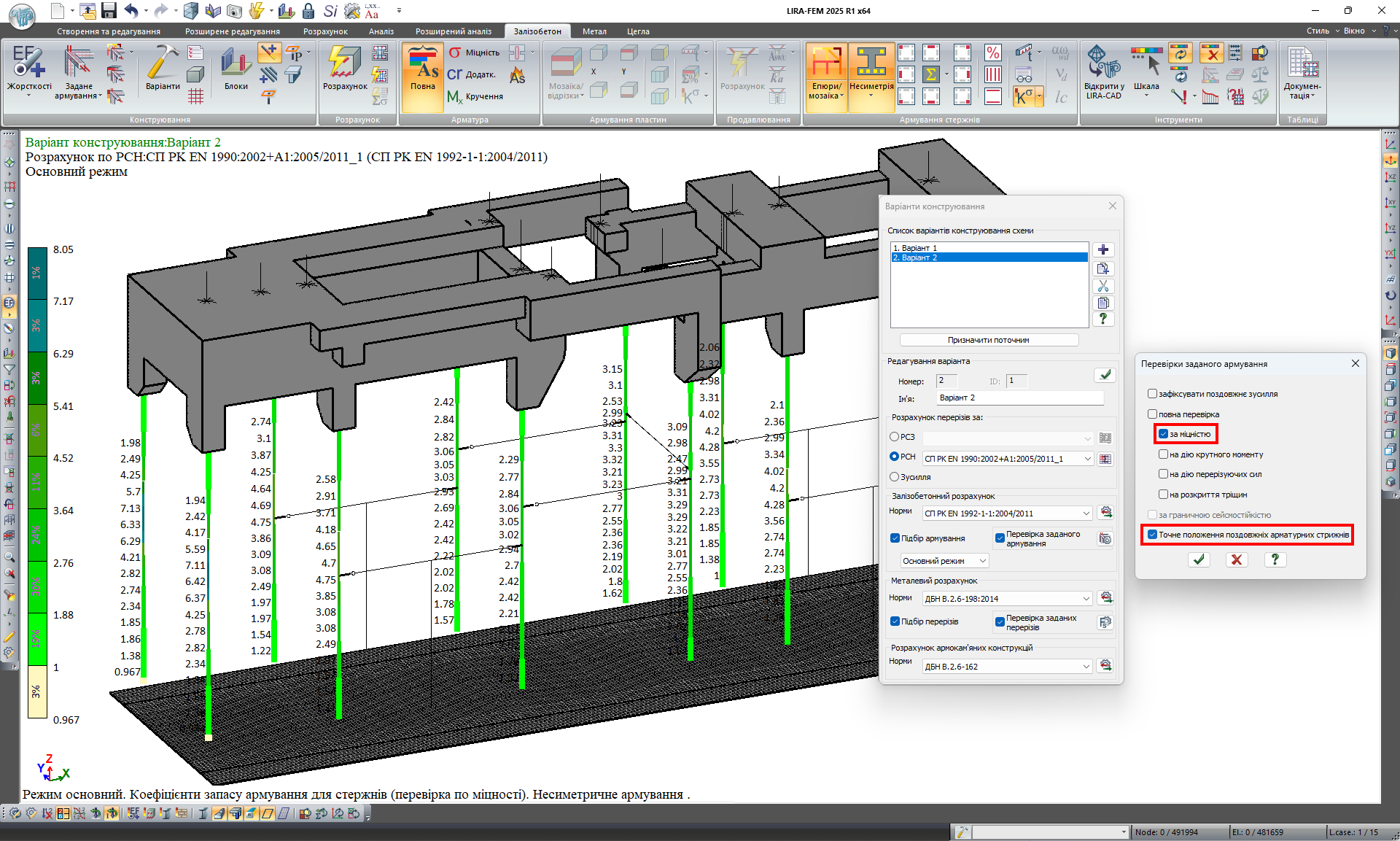Expand the 'Основний режим' dropdown
Image resolution: width=1400 pixels, height=841 pixels.
[x=982, y=561]
